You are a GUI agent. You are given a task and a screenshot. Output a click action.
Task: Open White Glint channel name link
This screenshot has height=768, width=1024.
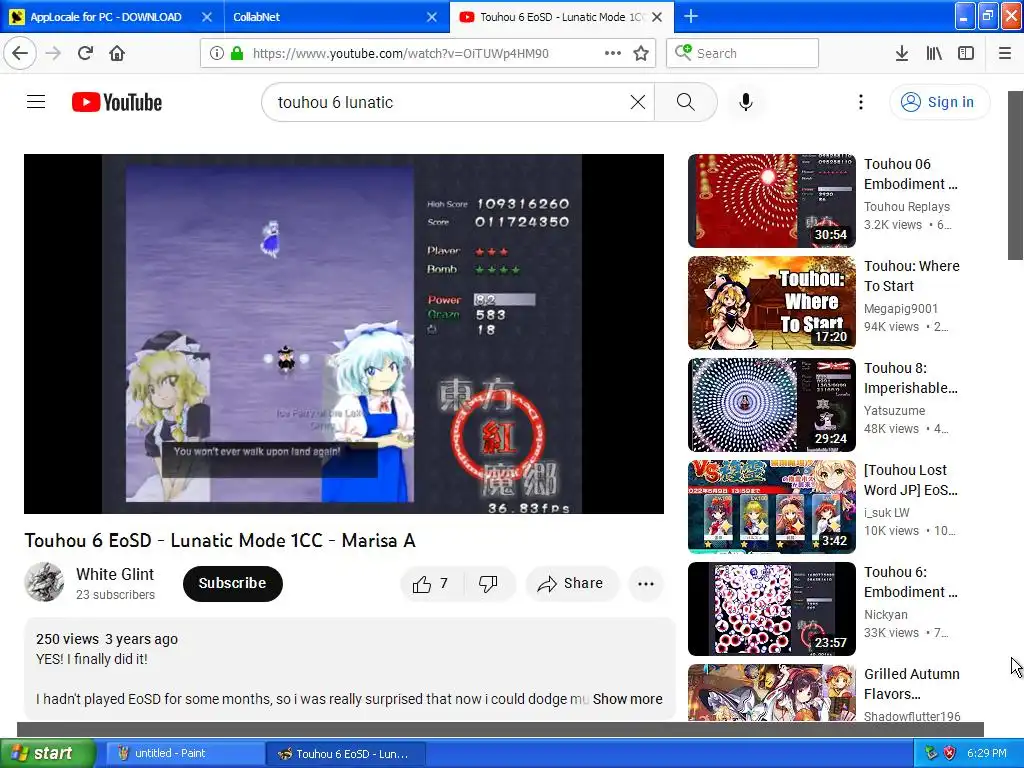[115, 574]
